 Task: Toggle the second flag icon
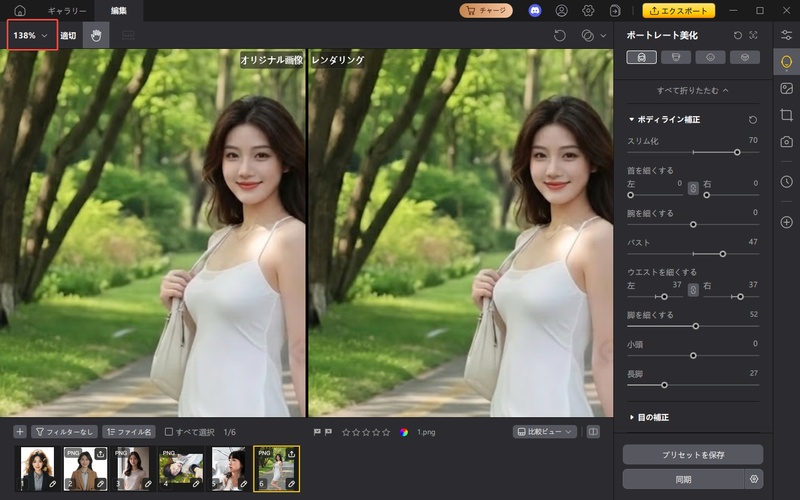click(328, 432)
